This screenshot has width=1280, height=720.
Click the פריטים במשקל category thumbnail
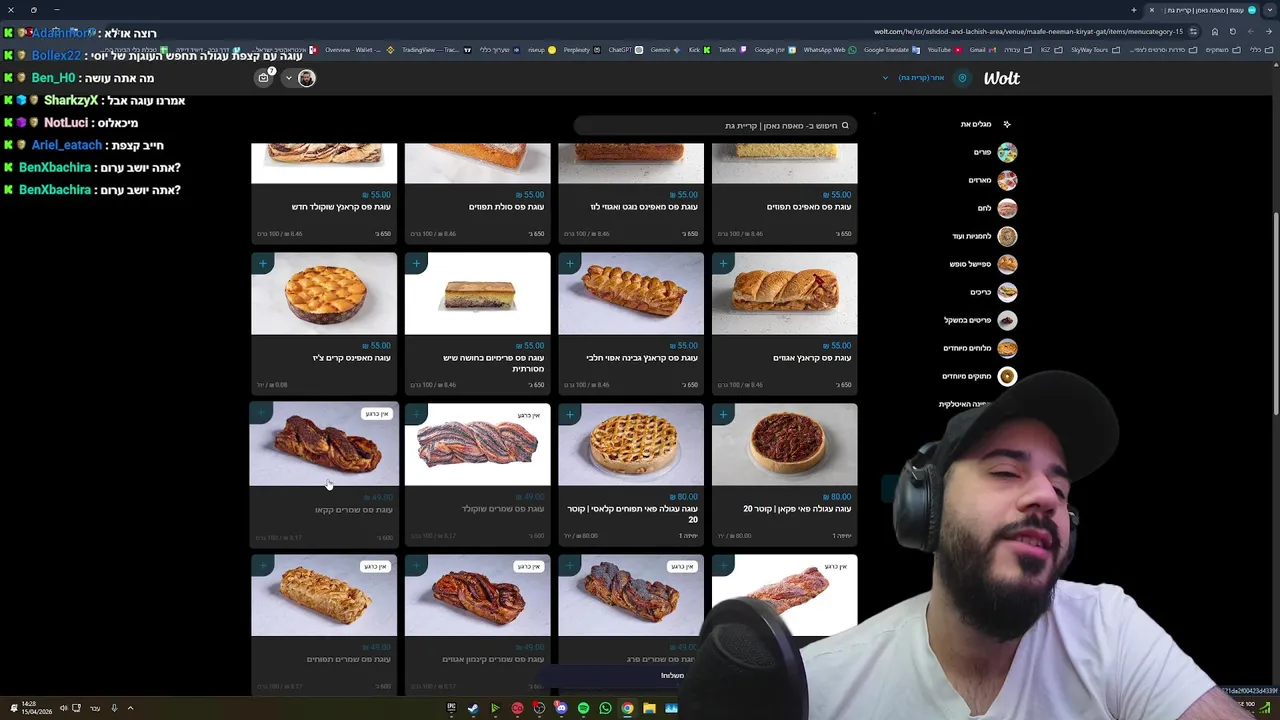pyautogui.click(x=1007, y=320)
